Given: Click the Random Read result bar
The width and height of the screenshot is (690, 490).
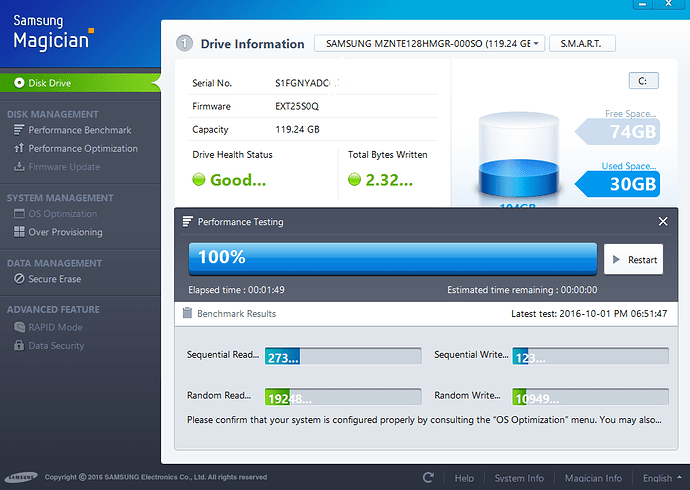Looking at the screenshot, I should coord(343,396).
